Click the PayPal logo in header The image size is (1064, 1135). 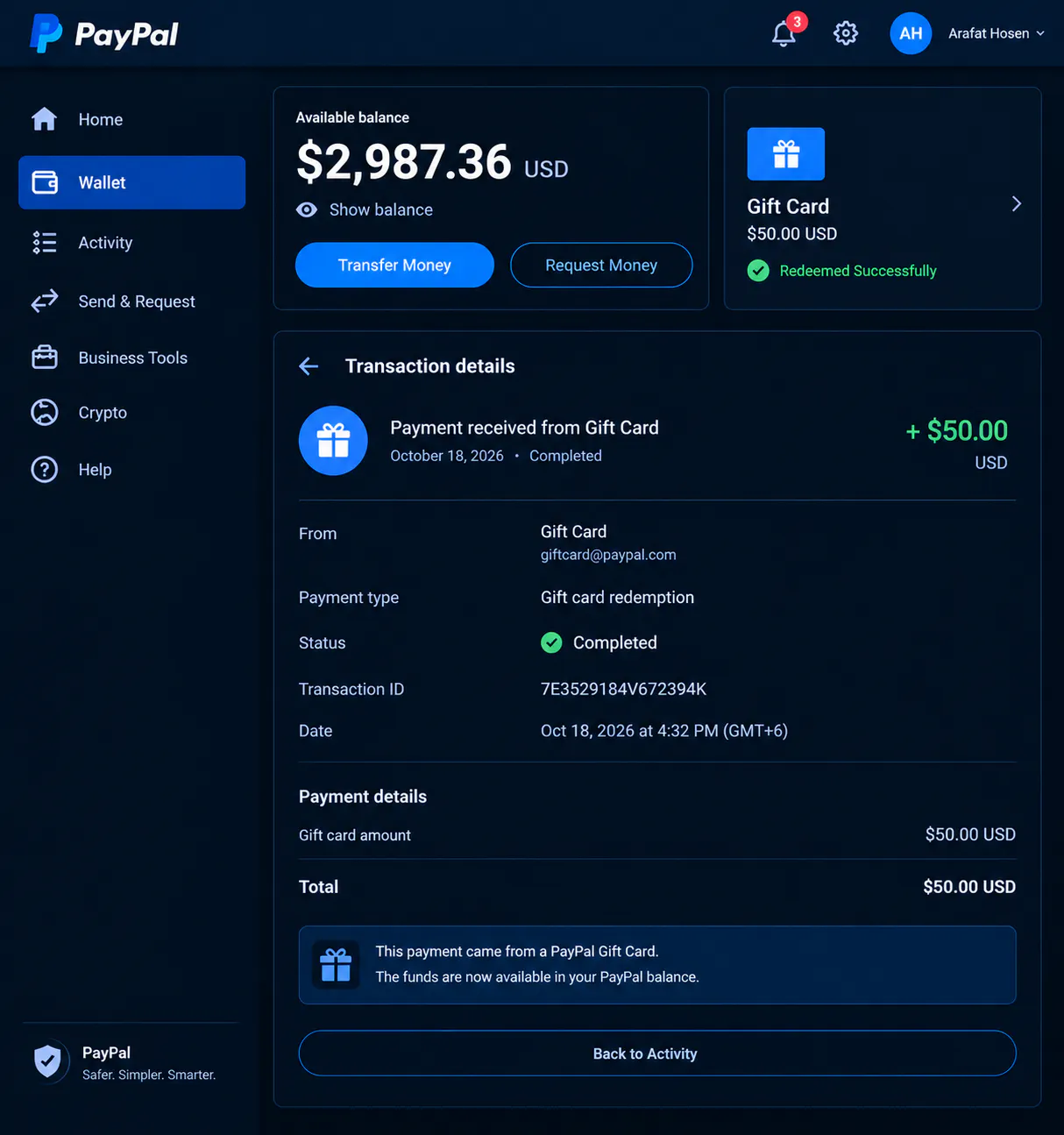[103, 34]
